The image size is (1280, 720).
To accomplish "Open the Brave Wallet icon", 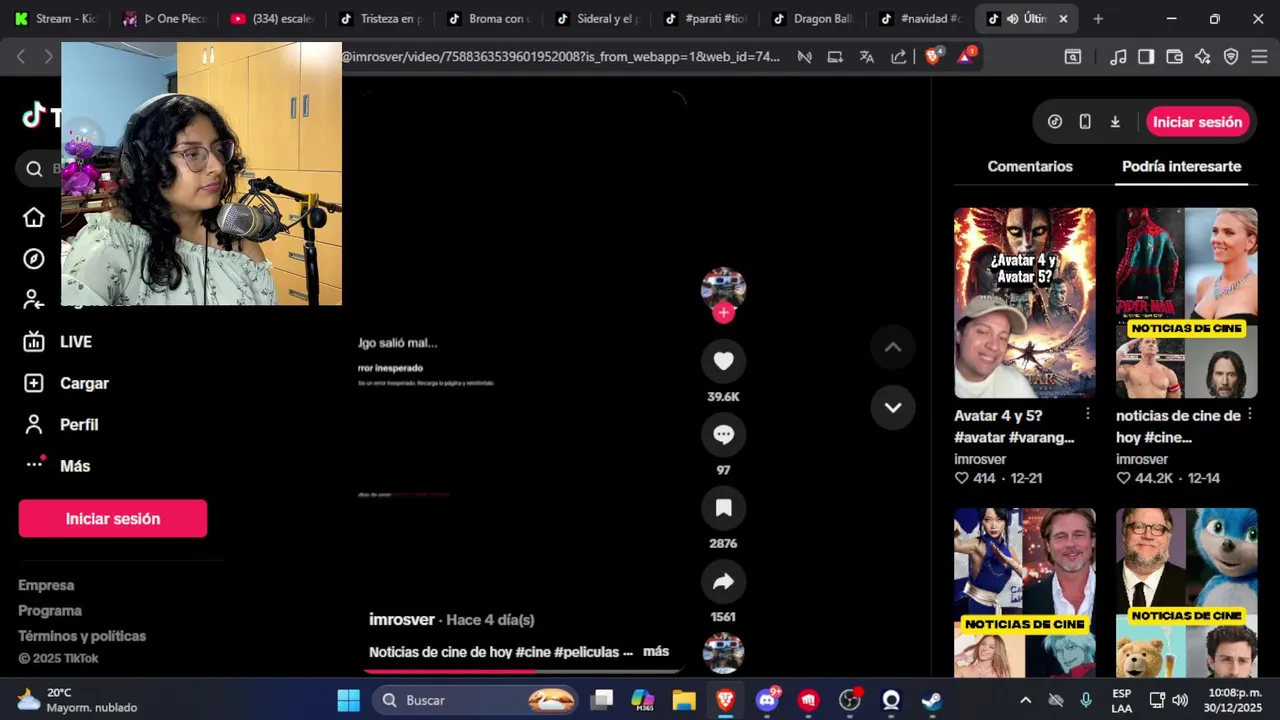I will (x=1175, y=57).
